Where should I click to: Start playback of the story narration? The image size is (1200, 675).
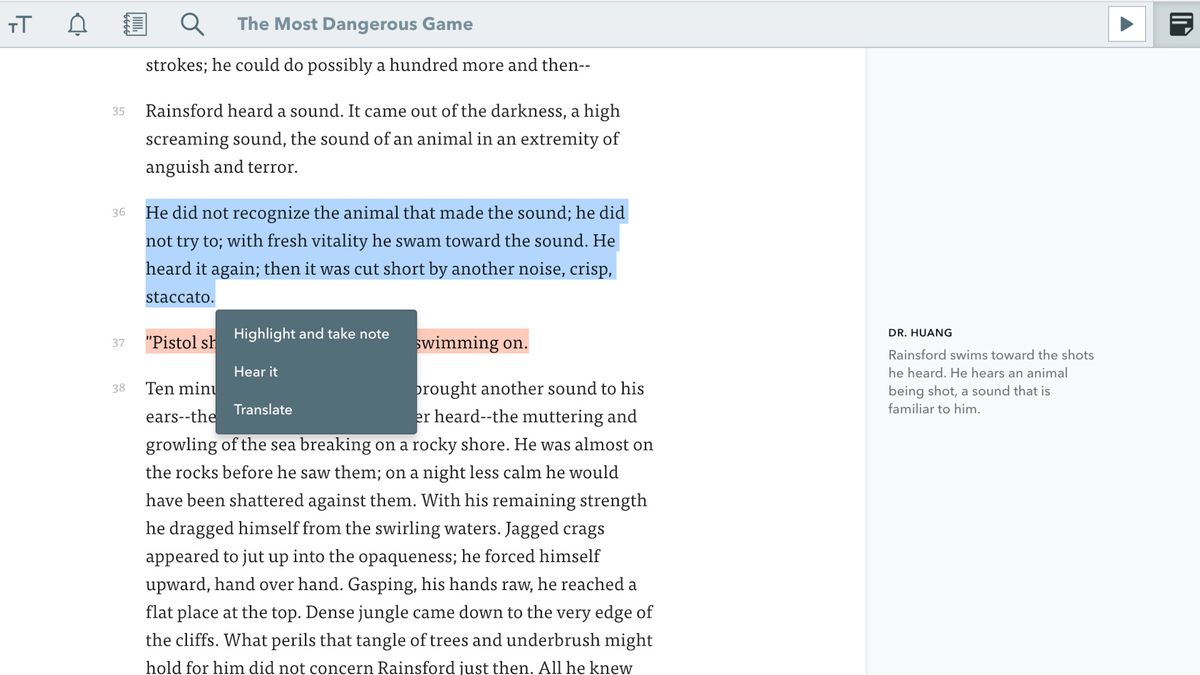pyautogui.click(x=1127, y=23)
